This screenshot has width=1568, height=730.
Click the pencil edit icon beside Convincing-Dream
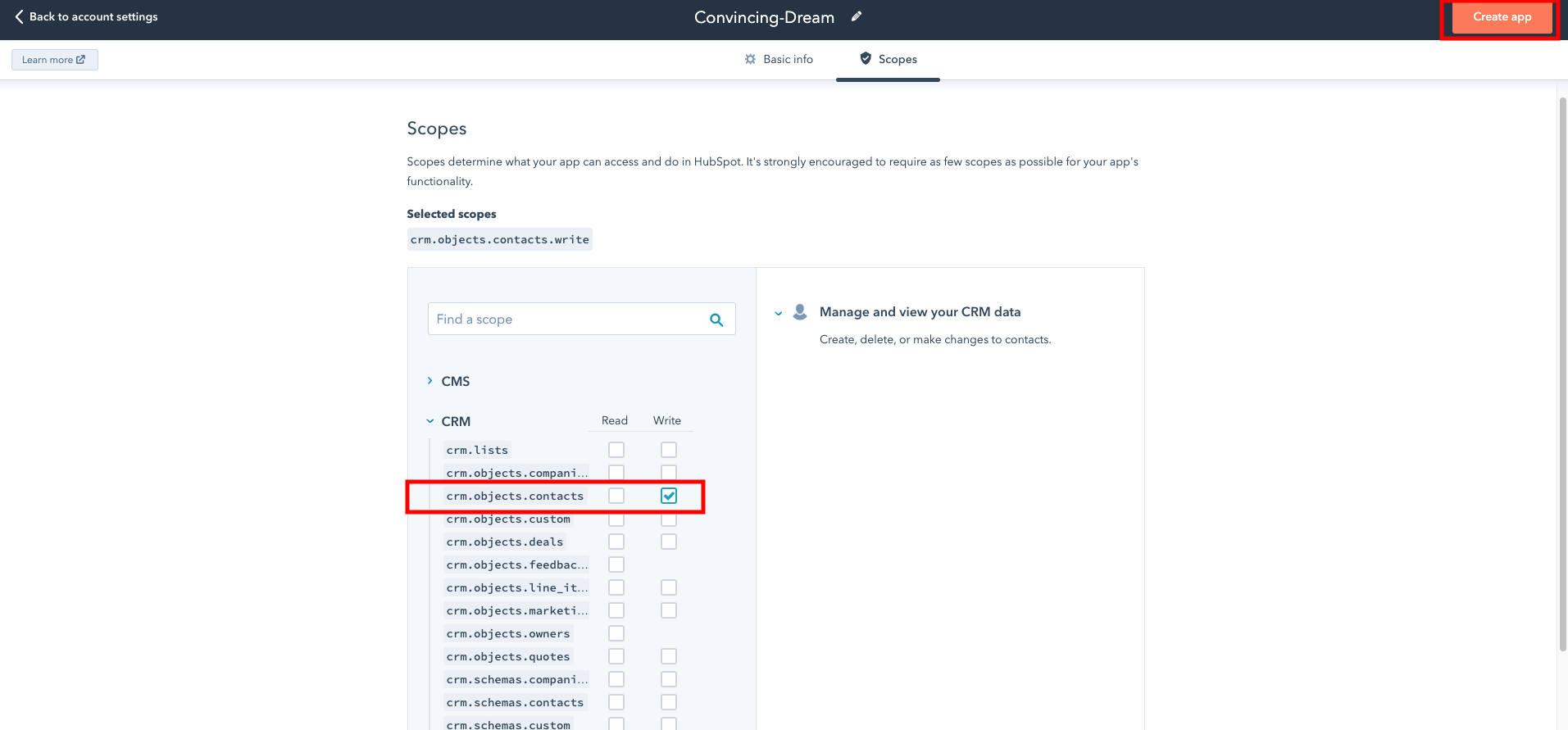(x=857, y=16)
